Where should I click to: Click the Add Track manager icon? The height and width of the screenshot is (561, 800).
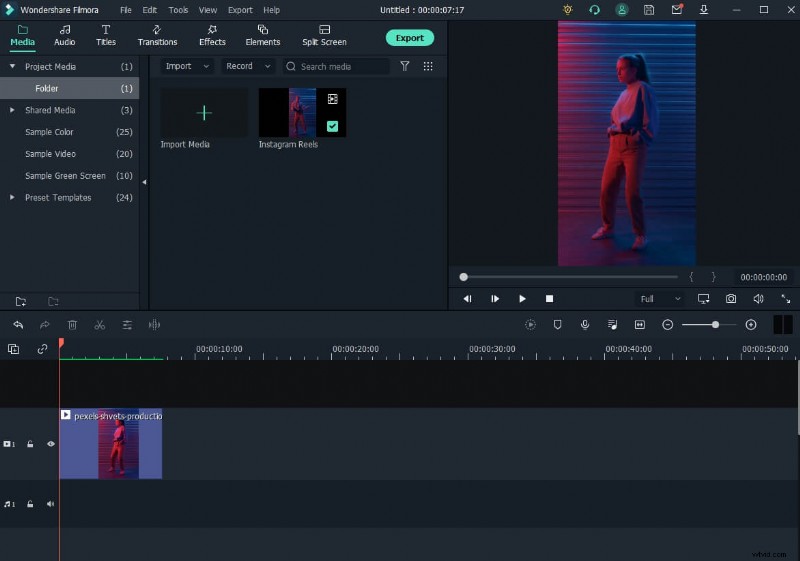pyautogui.click(x=14, y=349)
